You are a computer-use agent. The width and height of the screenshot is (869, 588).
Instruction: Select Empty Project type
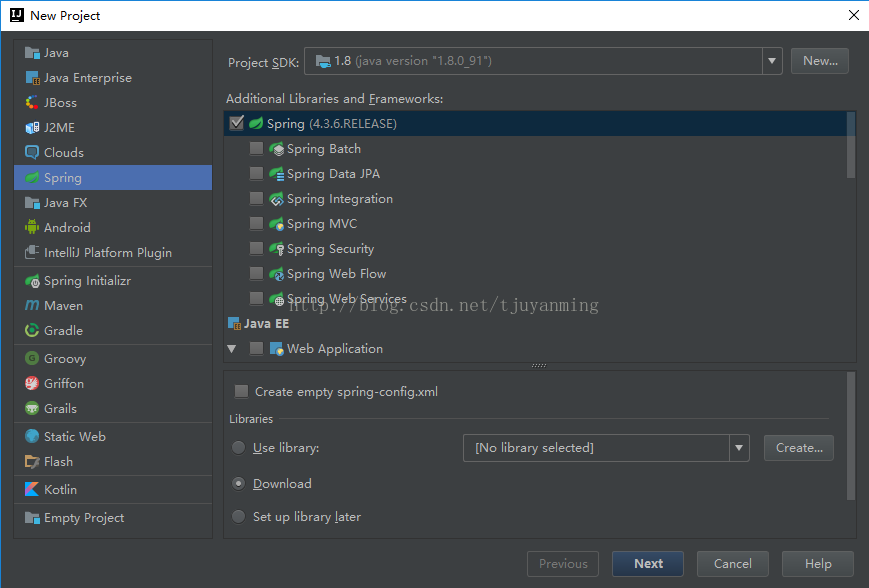(x=113, y=518)
